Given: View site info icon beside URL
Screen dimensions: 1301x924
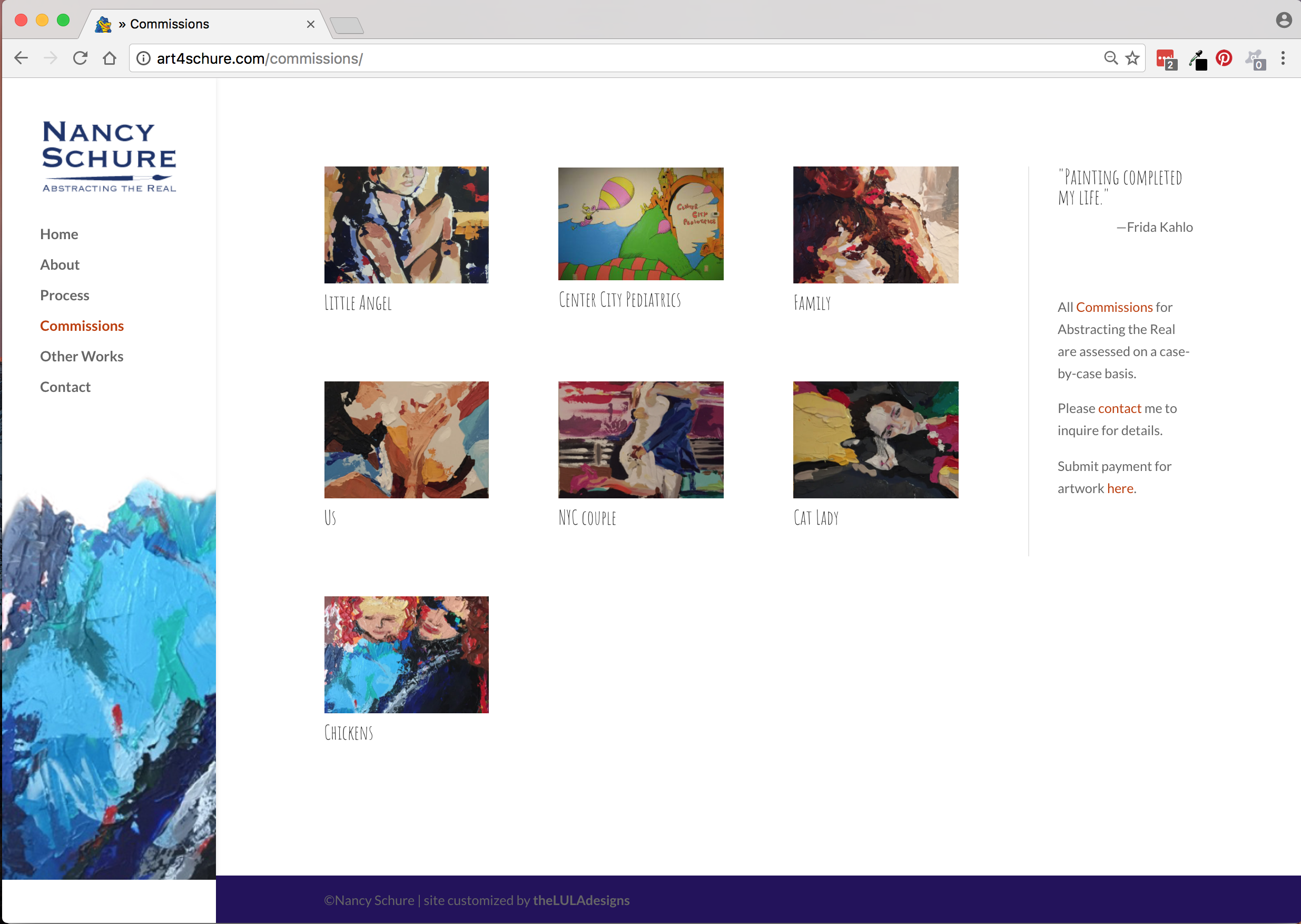Looking at the screenshot, I should click(x=144, y=58).
